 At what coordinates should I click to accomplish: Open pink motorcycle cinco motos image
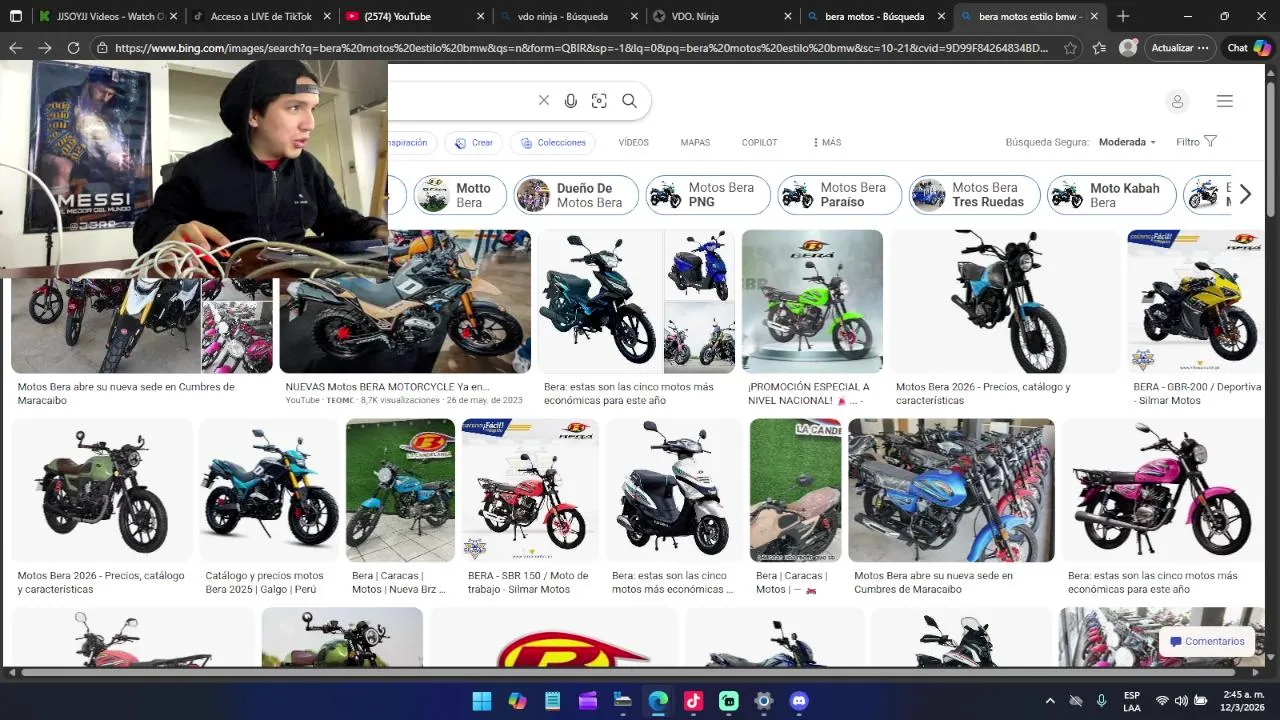[1163, 490]
